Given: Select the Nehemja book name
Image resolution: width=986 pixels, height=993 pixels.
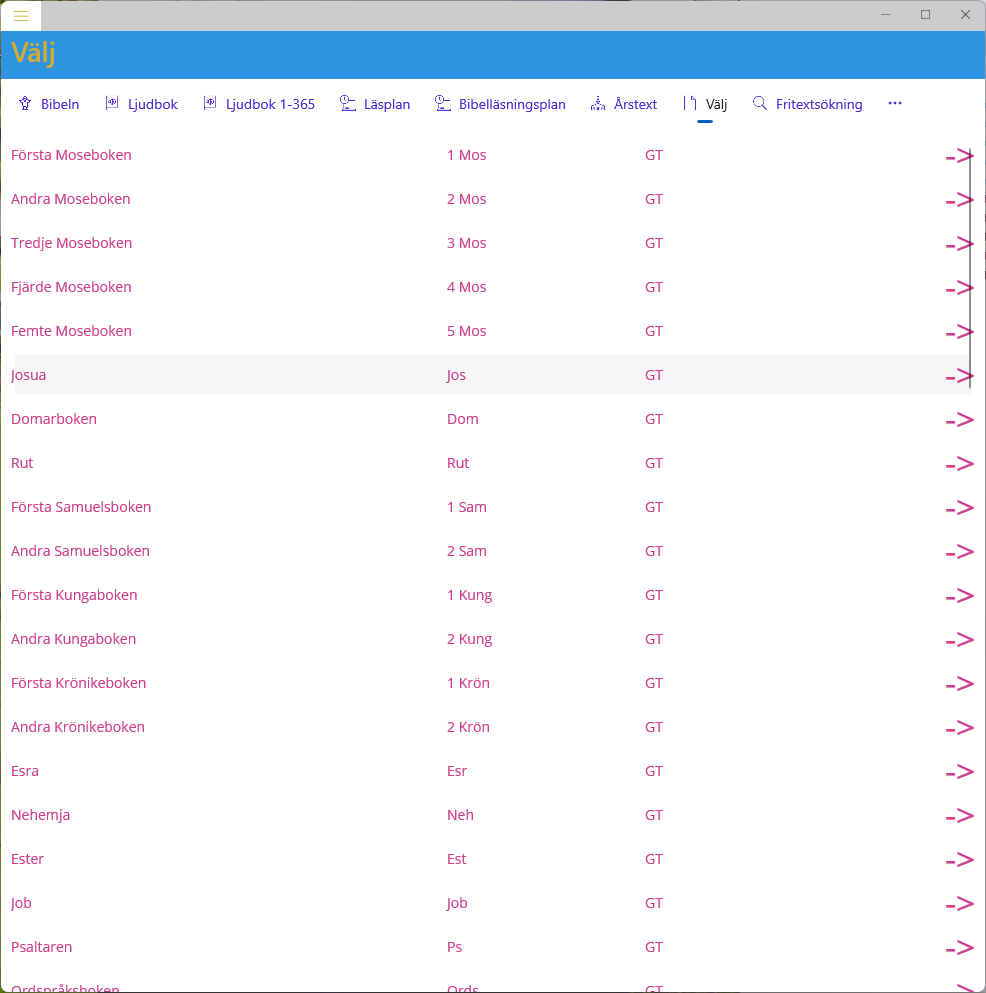Looking at the screenshot, I should click(41, 815).
